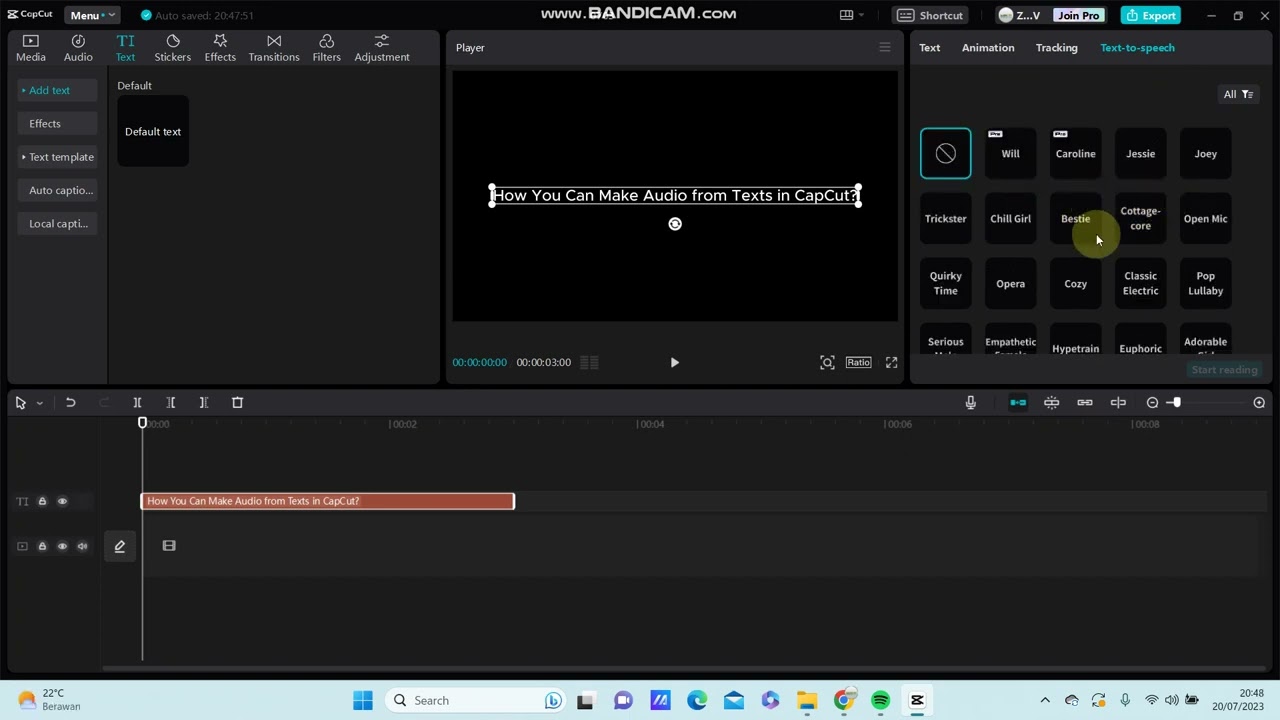Choose the Opera voice
Viewport: 1280px width, 720px height.
point(1010,283)
